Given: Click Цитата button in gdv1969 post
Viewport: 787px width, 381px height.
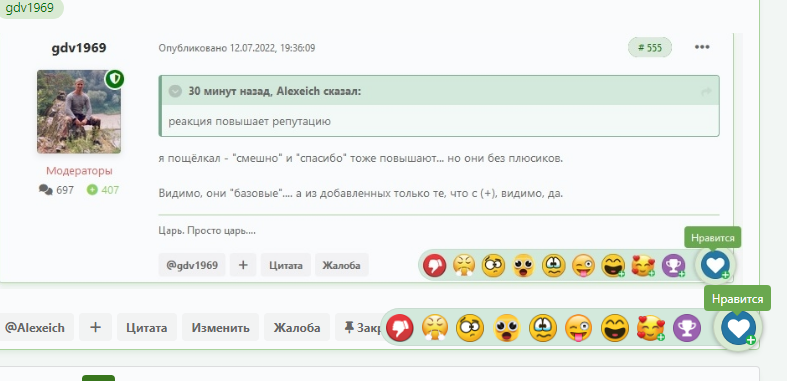Looking at the screenshot, I should point(286,265).
